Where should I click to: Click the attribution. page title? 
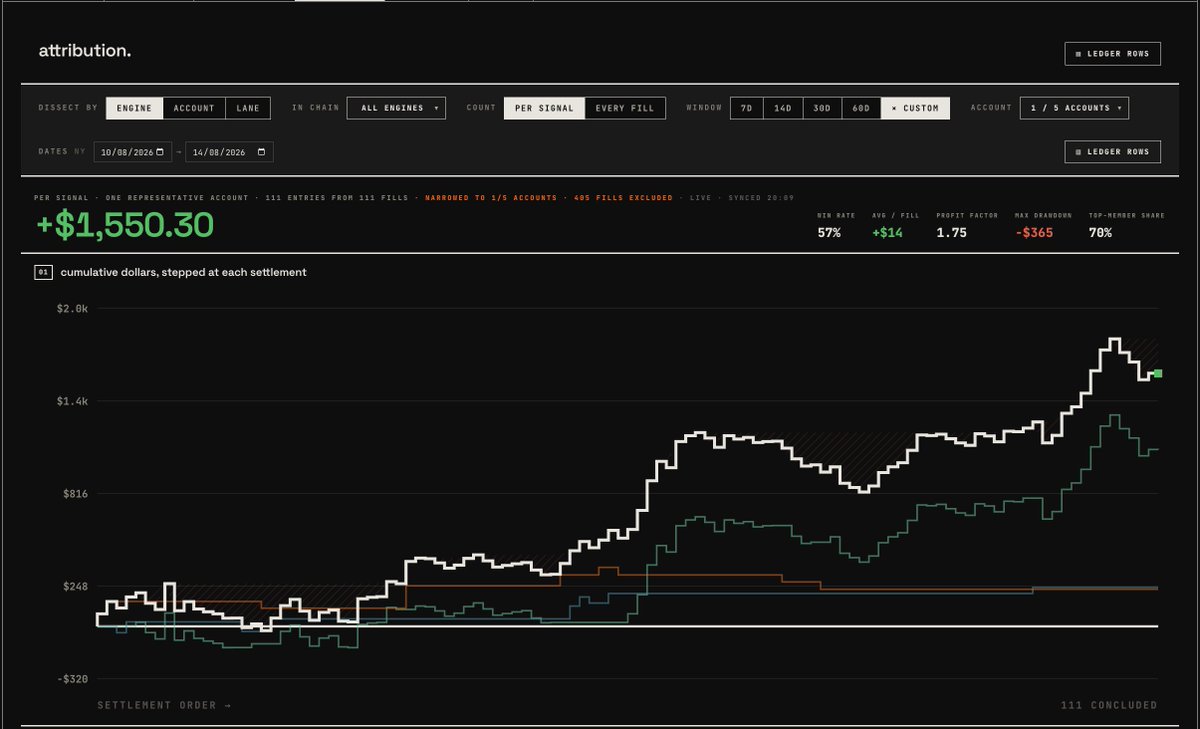tap(85, 50)
